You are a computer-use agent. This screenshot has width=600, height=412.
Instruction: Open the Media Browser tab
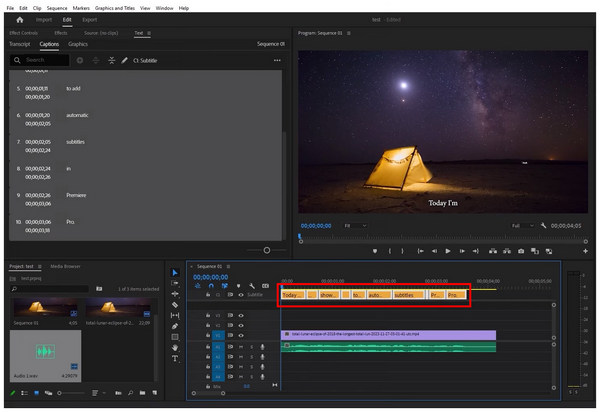click(x=65, y=266)
